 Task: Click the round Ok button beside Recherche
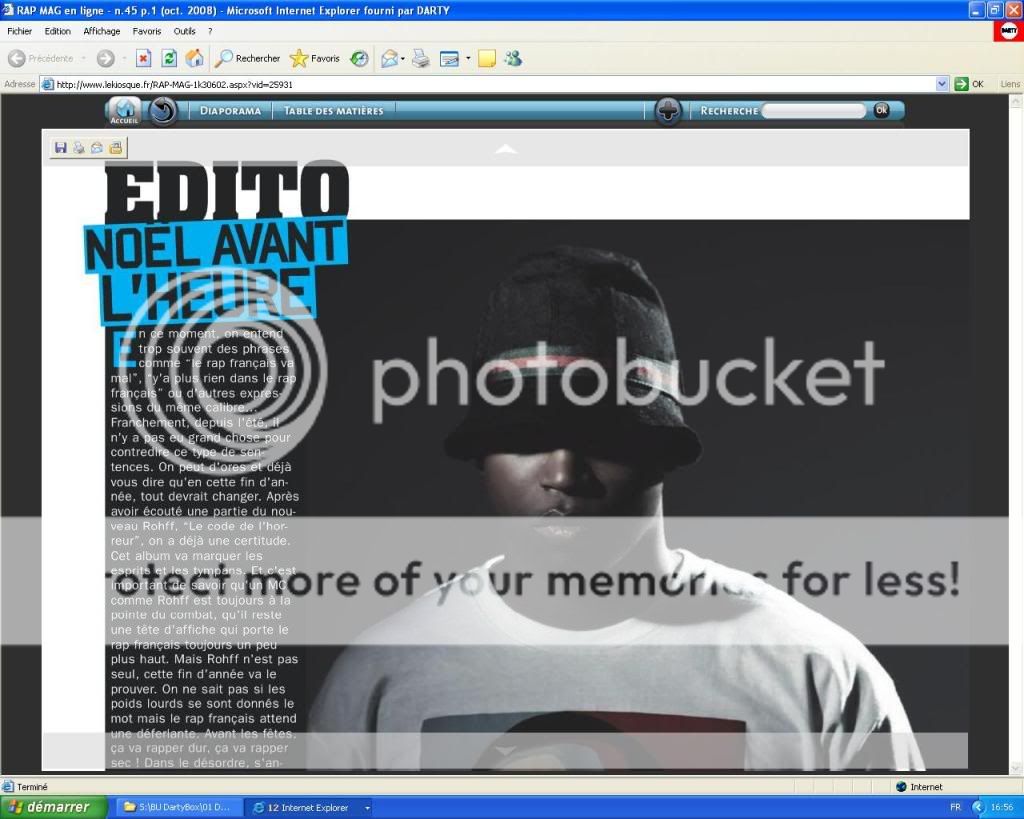point(881,110)
